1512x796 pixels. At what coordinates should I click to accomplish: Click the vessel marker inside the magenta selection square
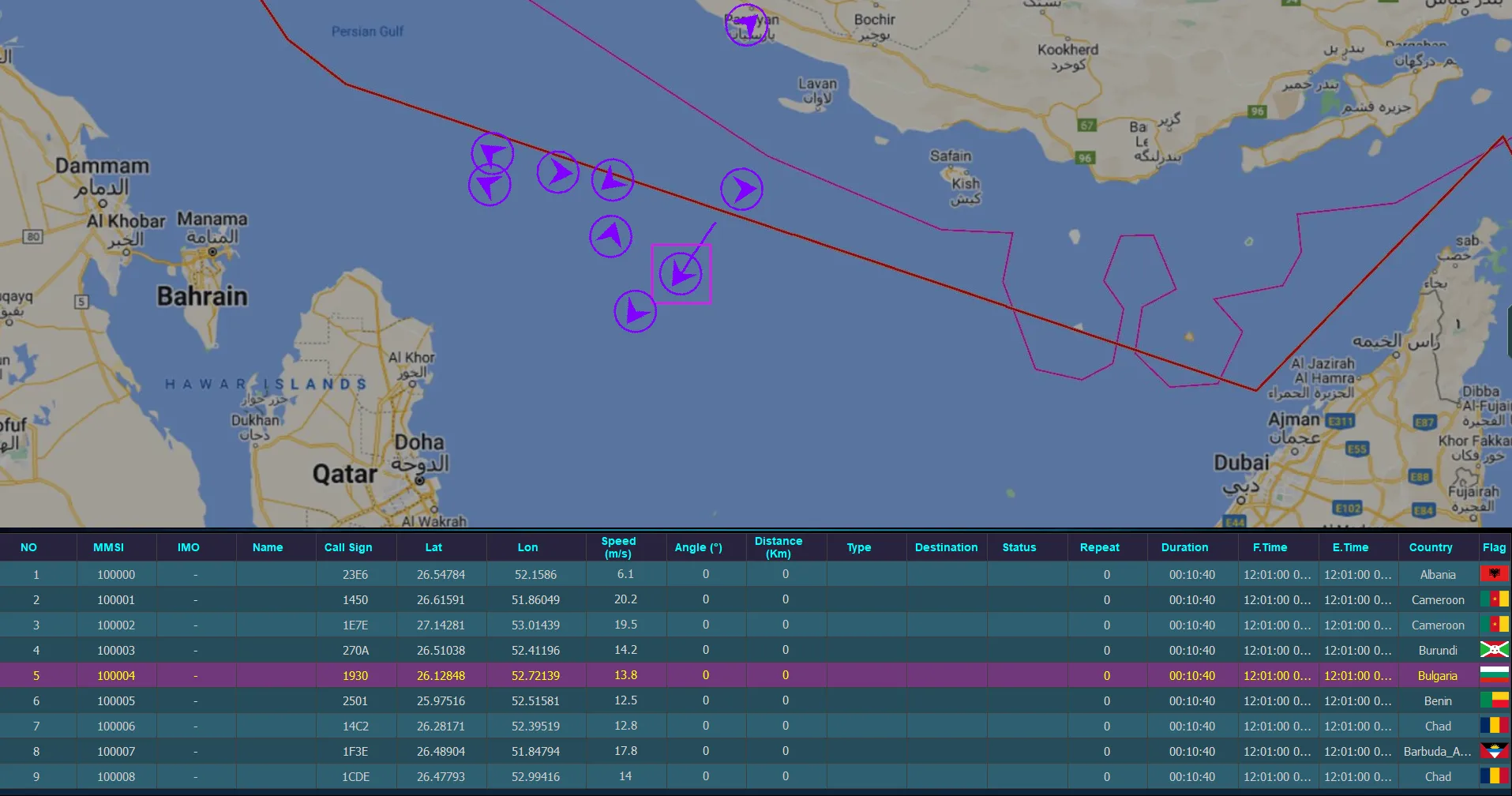(681, 274)
